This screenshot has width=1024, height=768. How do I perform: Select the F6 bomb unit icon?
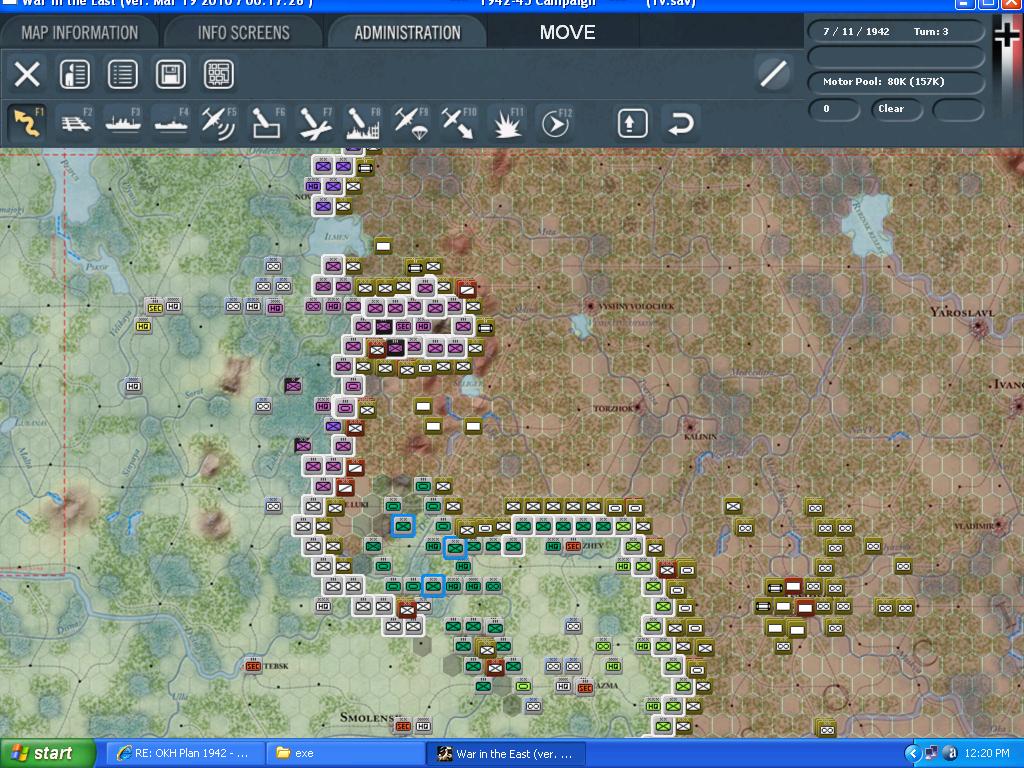coord(267,123)
